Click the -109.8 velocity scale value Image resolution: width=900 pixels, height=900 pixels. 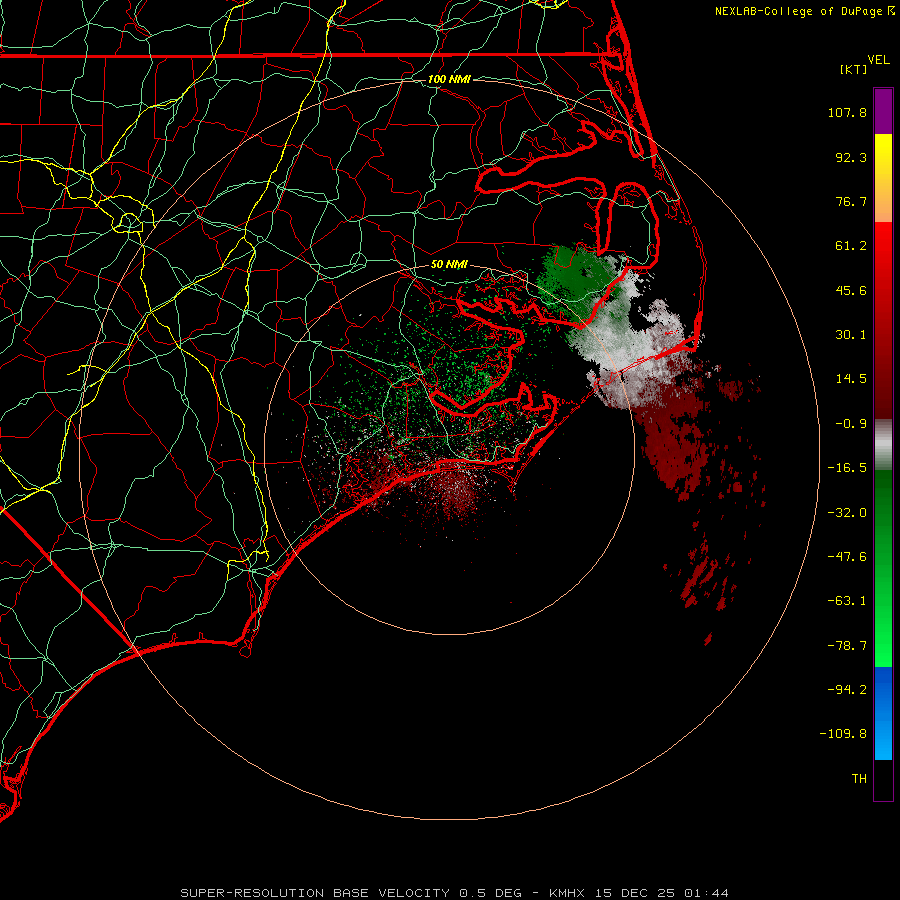843,734
